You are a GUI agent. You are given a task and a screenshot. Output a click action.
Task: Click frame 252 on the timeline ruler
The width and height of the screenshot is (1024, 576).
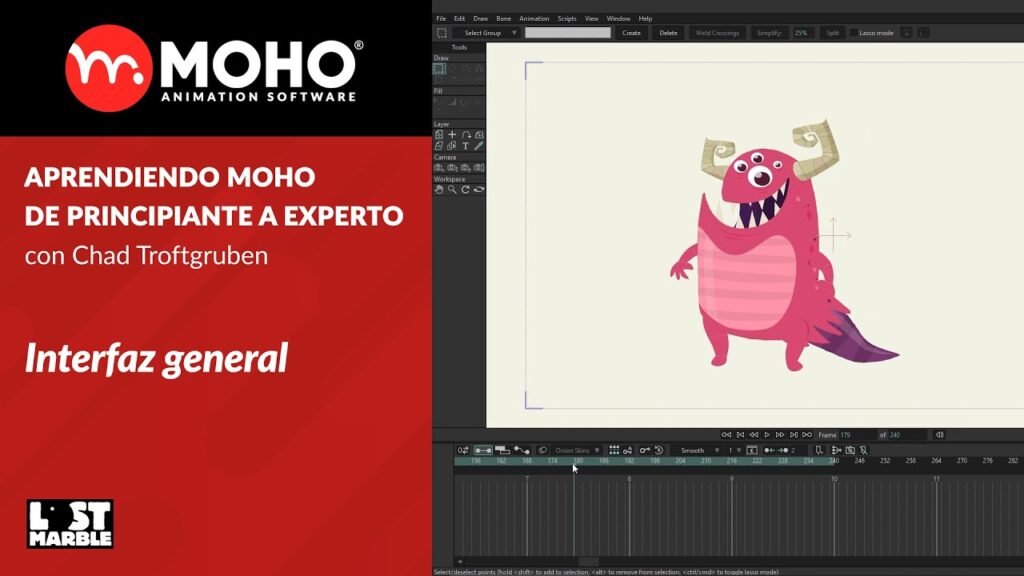click(x=885, y=461)
